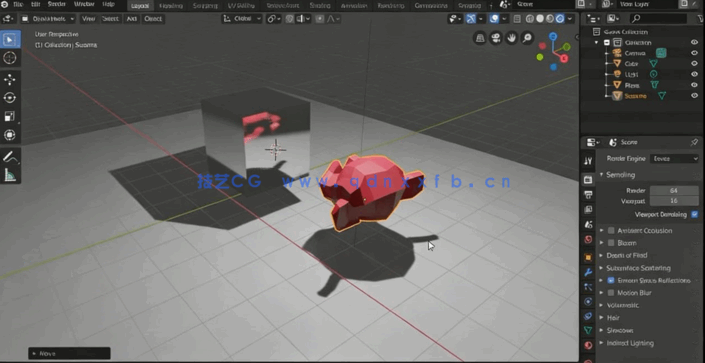This screenshot has width=705, height=363.
Task: Open the File menu
Action: click(18, 5)
